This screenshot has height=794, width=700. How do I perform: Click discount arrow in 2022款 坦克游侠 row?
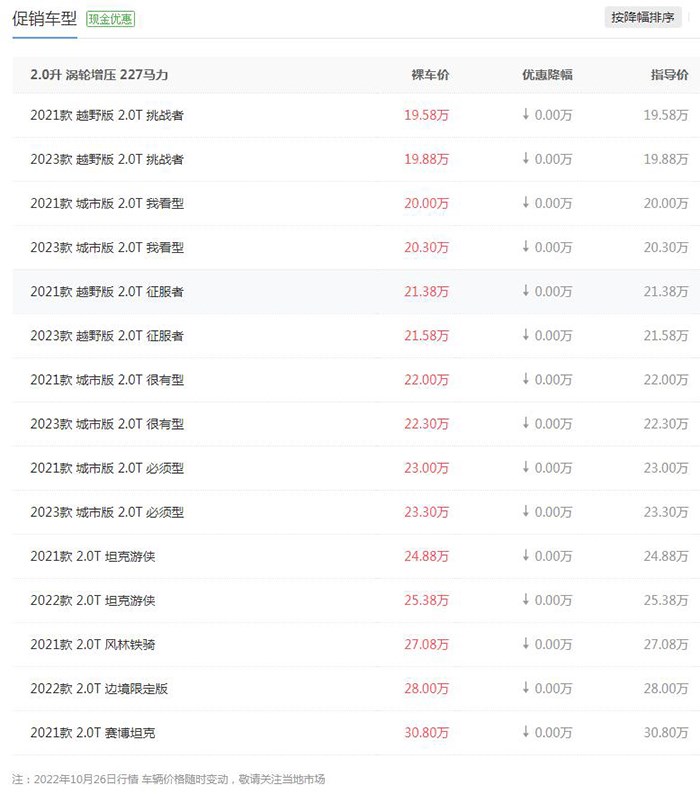tap(526, 600)
